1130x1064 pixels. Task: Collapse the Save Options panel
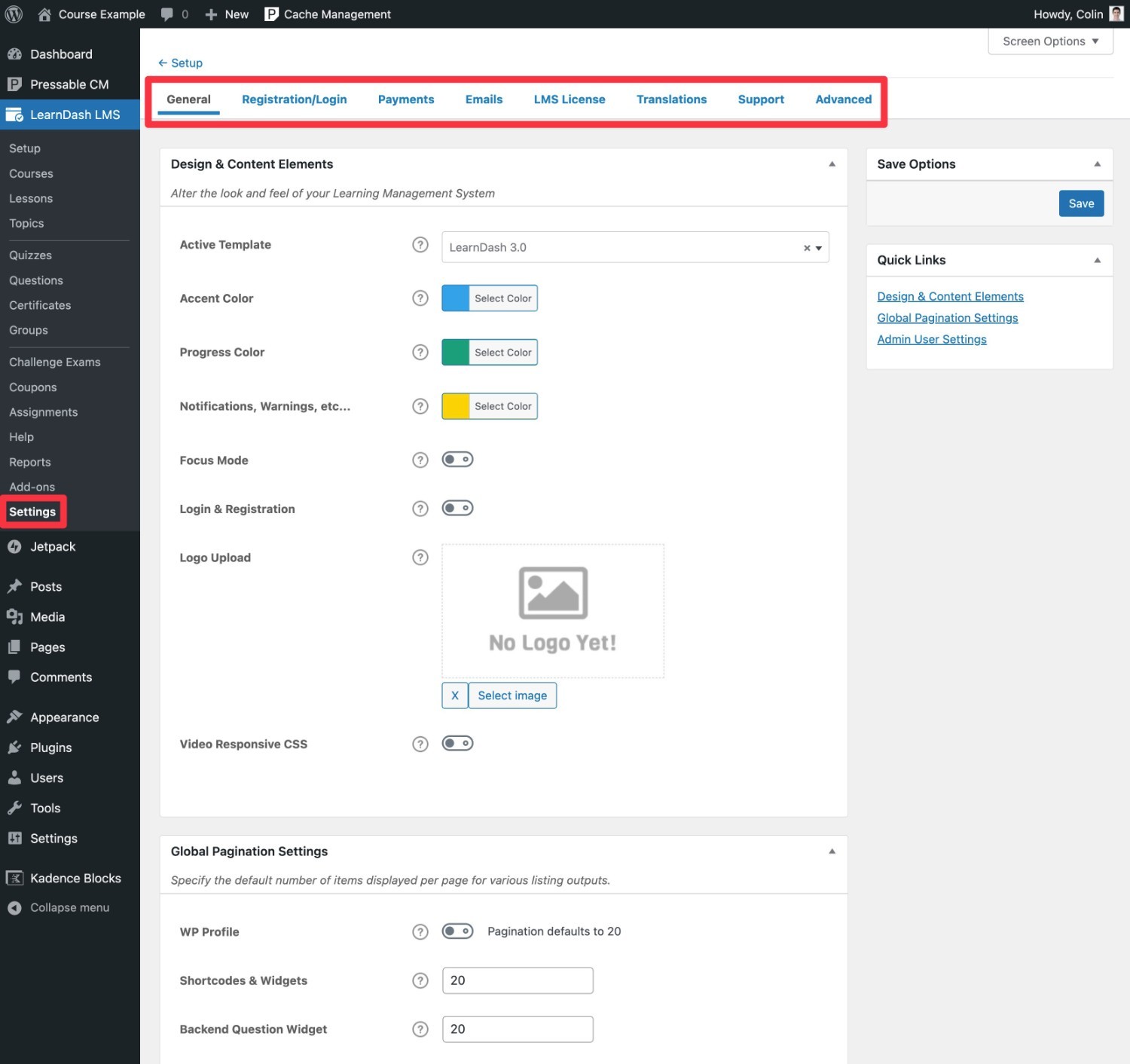point(1097,164)
